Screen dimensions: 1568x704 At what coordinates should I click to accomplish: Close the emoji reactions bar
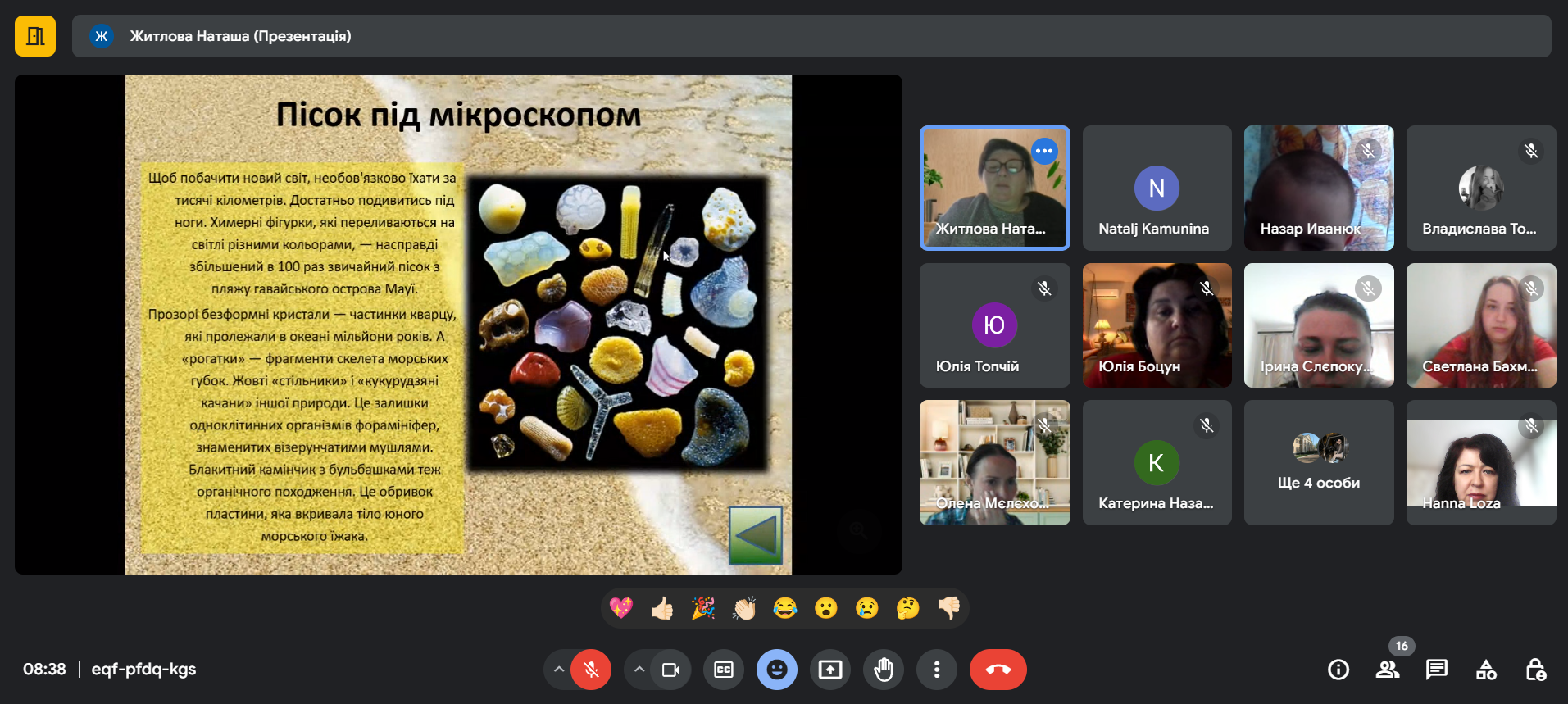[x=776, y=670]
